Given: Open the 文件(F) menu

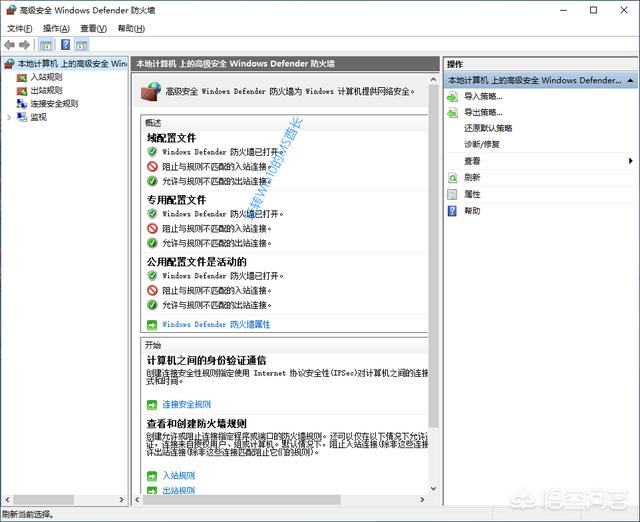Looking at the screenshot, I should pyautogui.click(x=20, y=29).
